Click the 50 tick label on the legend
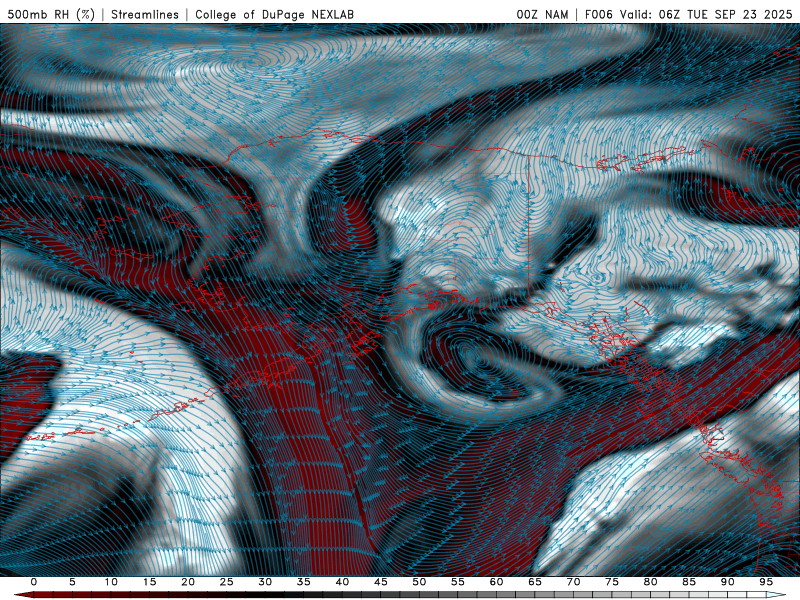Viewport: 800px width, 600px height. click(x=419, y=582)
